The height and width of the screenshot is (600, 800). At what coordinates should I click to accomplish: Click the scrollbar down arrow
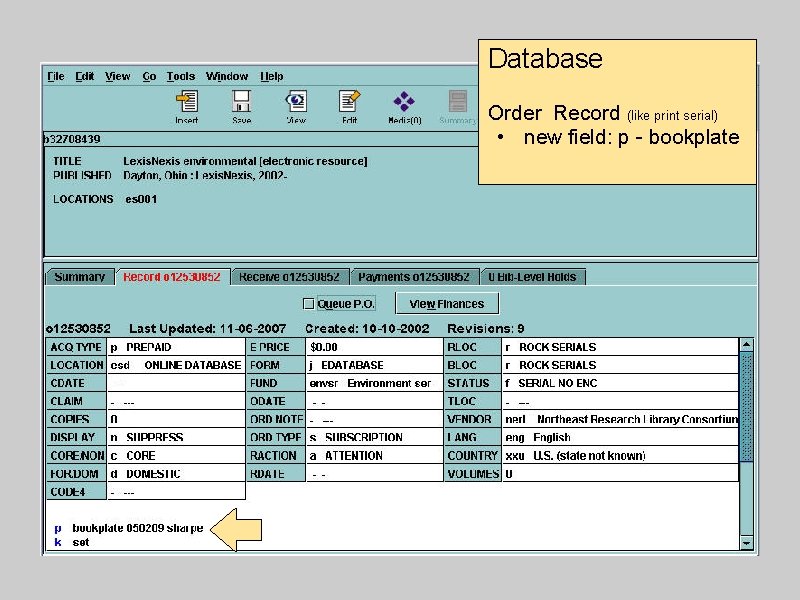[746, 543]
